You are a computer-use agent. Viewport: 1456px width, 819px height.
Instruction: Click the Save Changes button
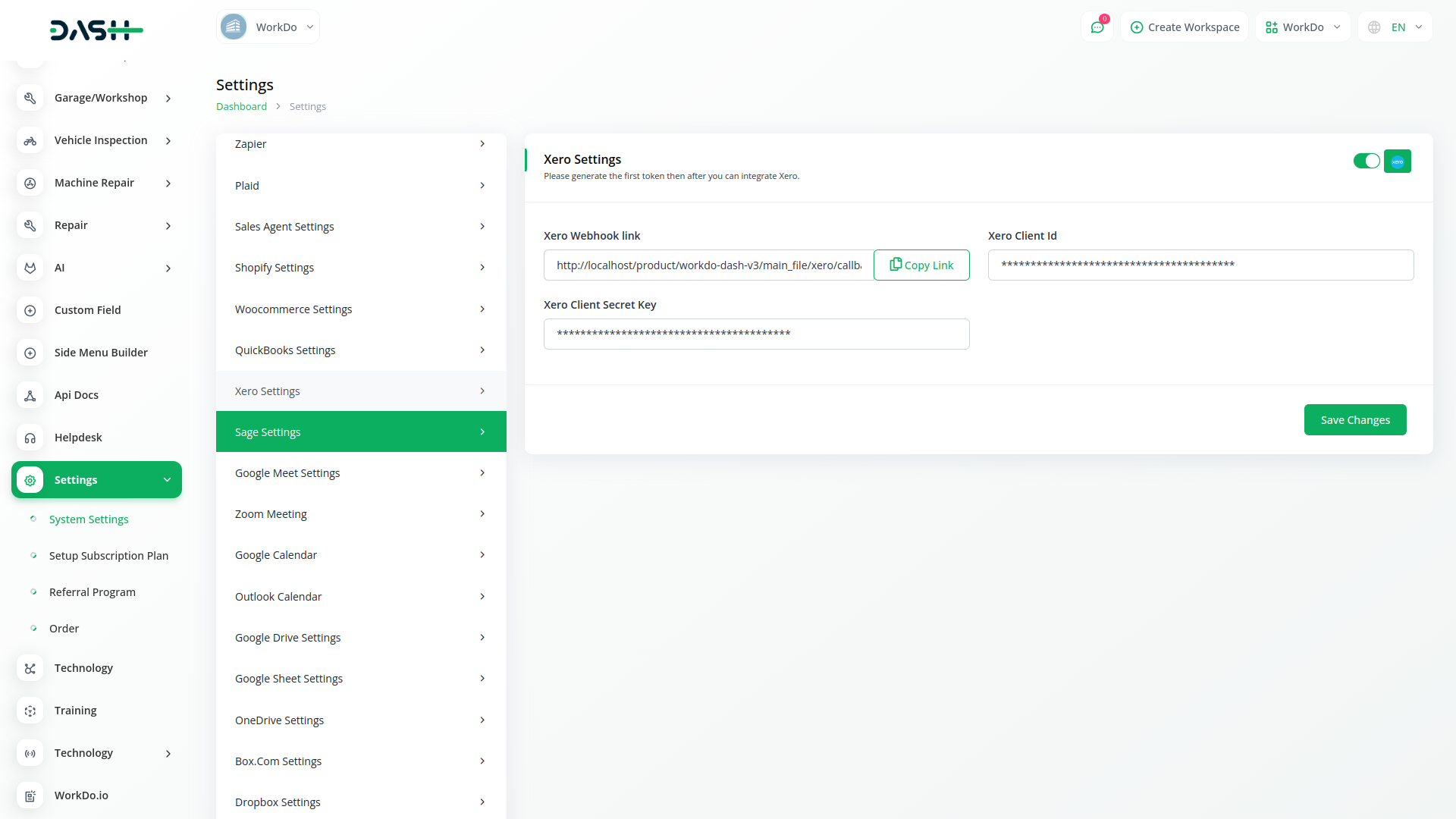pos(1354,420)
